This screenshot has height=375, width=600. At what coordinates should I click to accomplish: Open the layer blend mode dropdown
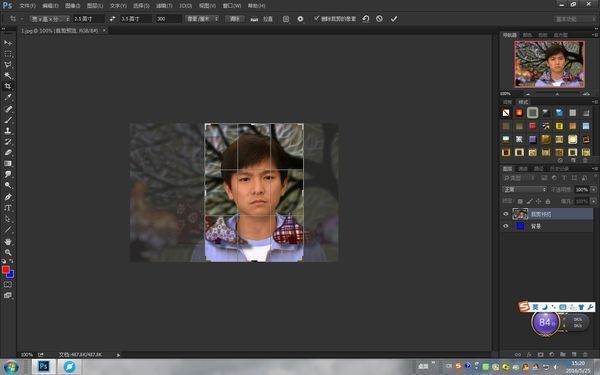(524, 189)
